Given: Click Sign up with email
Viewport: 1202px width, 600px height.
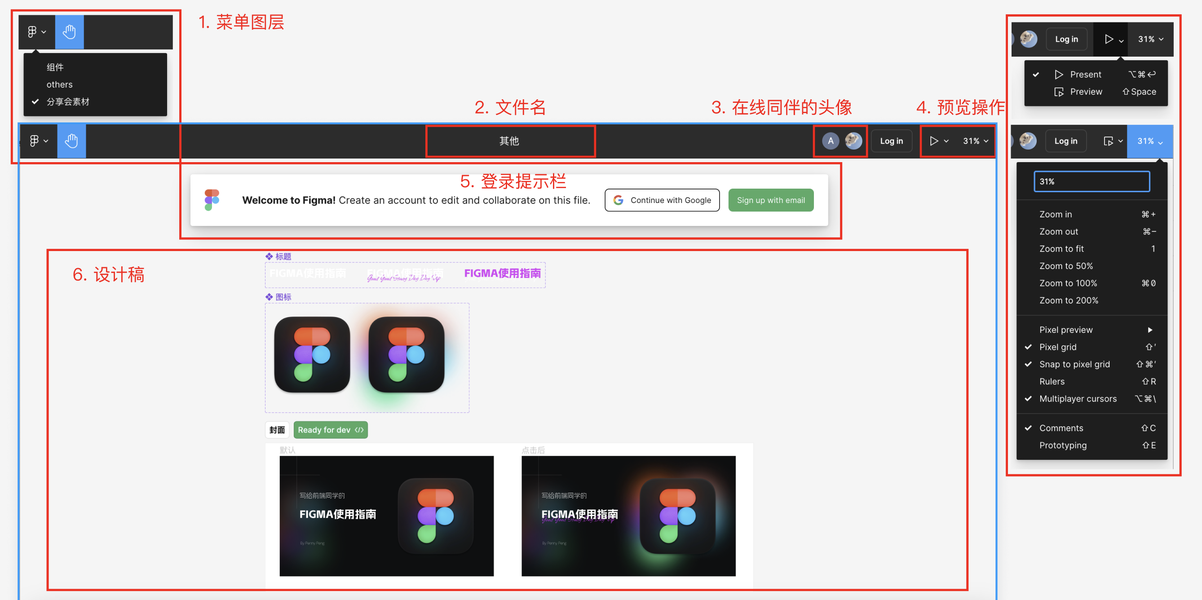Looking at the screenshot, I should (771, 200).
